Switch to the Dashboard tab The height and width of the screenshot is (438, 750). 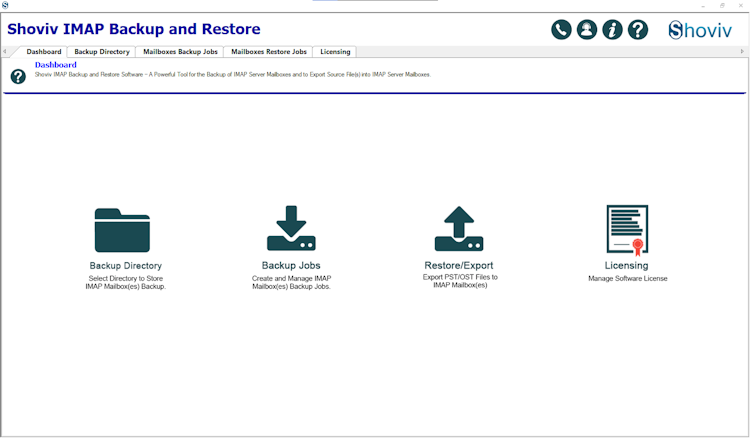[44, 52]
